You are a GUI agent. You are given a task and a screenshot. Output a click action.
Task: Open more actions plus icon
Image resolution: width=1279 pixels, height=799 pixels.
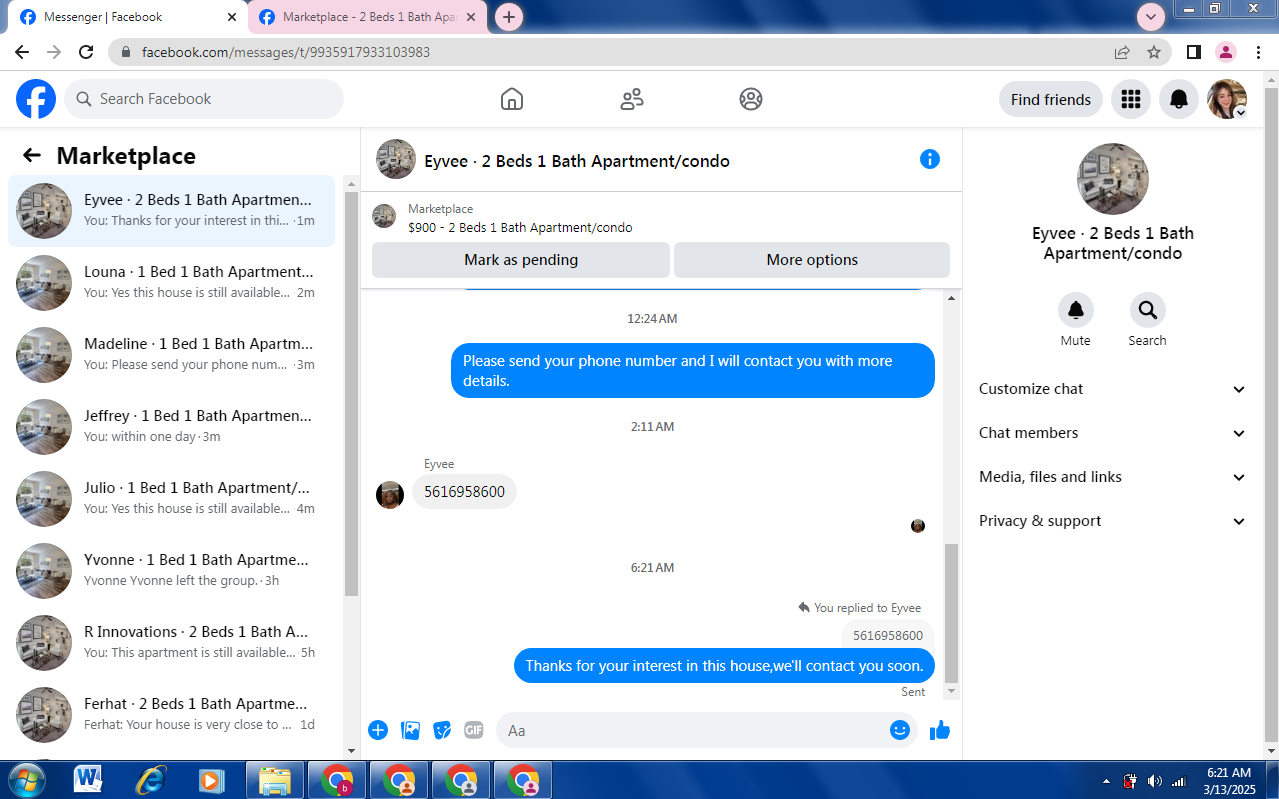point(378,730)
